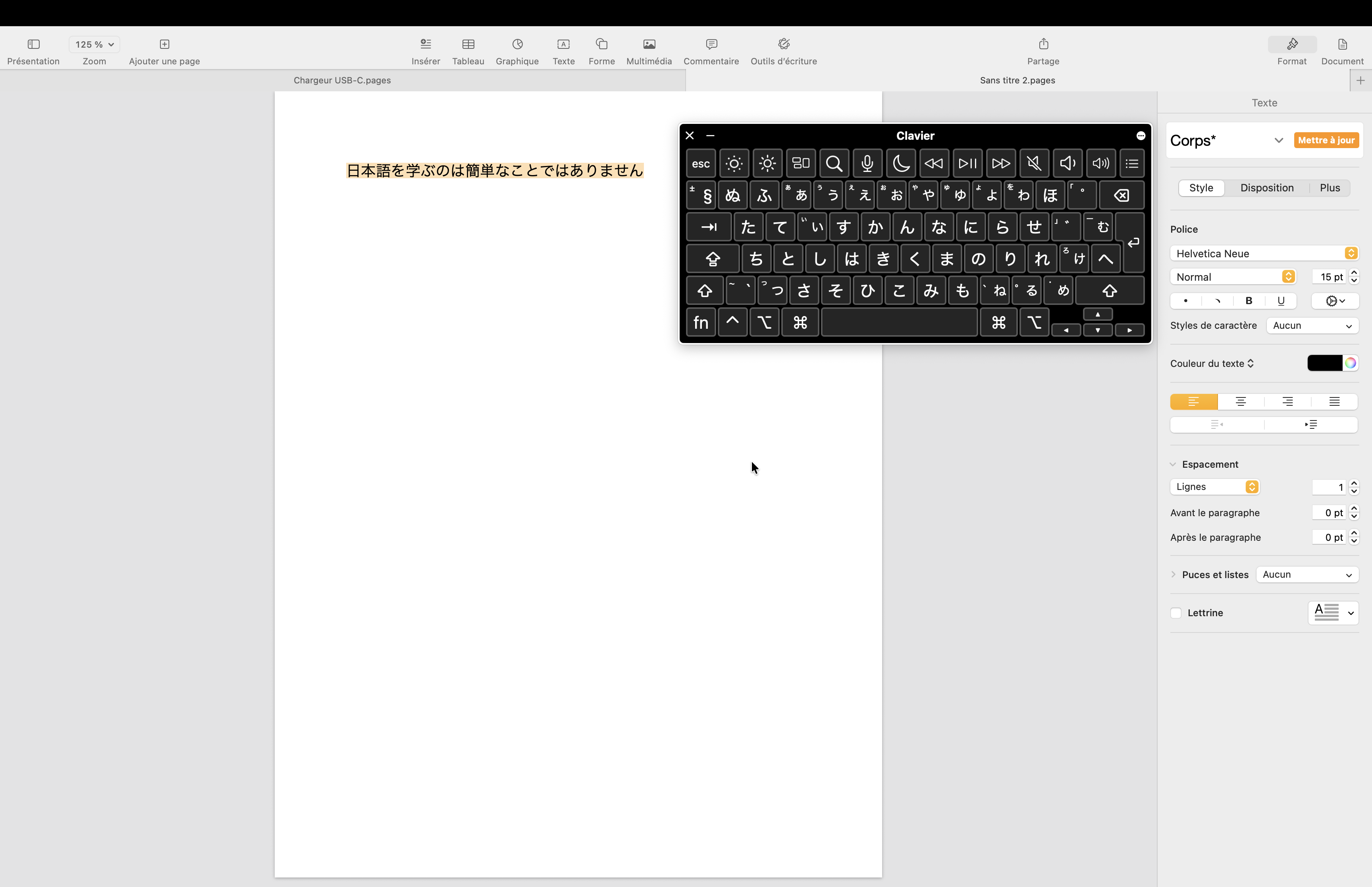
Task: Switch to Chargeur USB-C.pages document tab
Action: [x=342, y=80]
